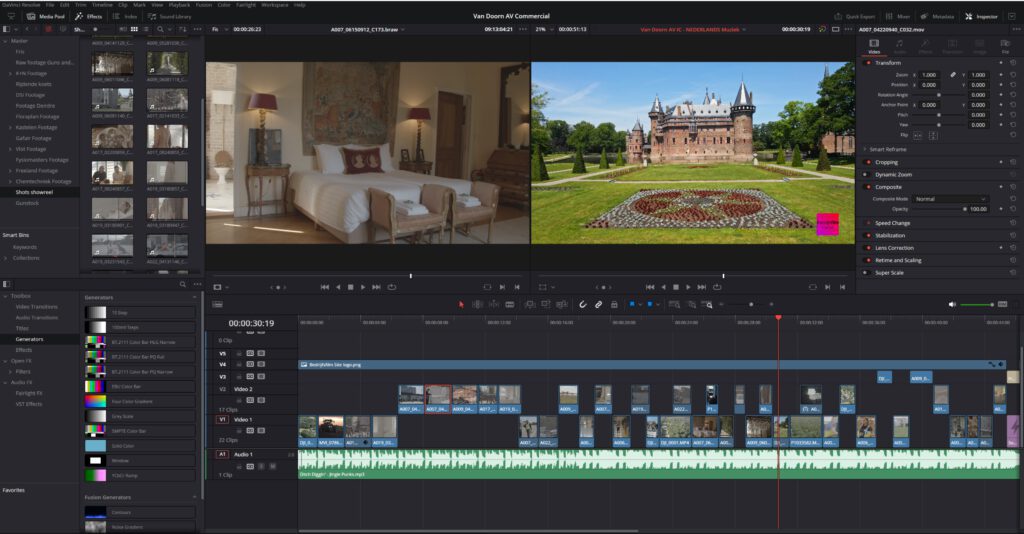Open the Fusion menu
This screenshot has height=534, width=1024.
point(204,5)
